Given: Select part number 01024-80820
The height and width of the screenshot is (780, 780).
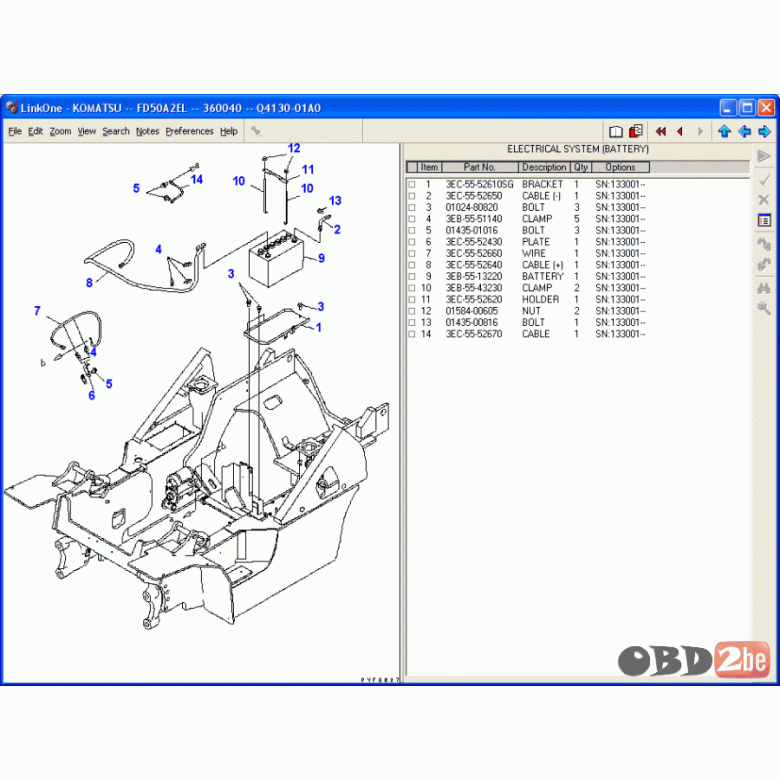Looking at the screenshot, I should 472,207.
